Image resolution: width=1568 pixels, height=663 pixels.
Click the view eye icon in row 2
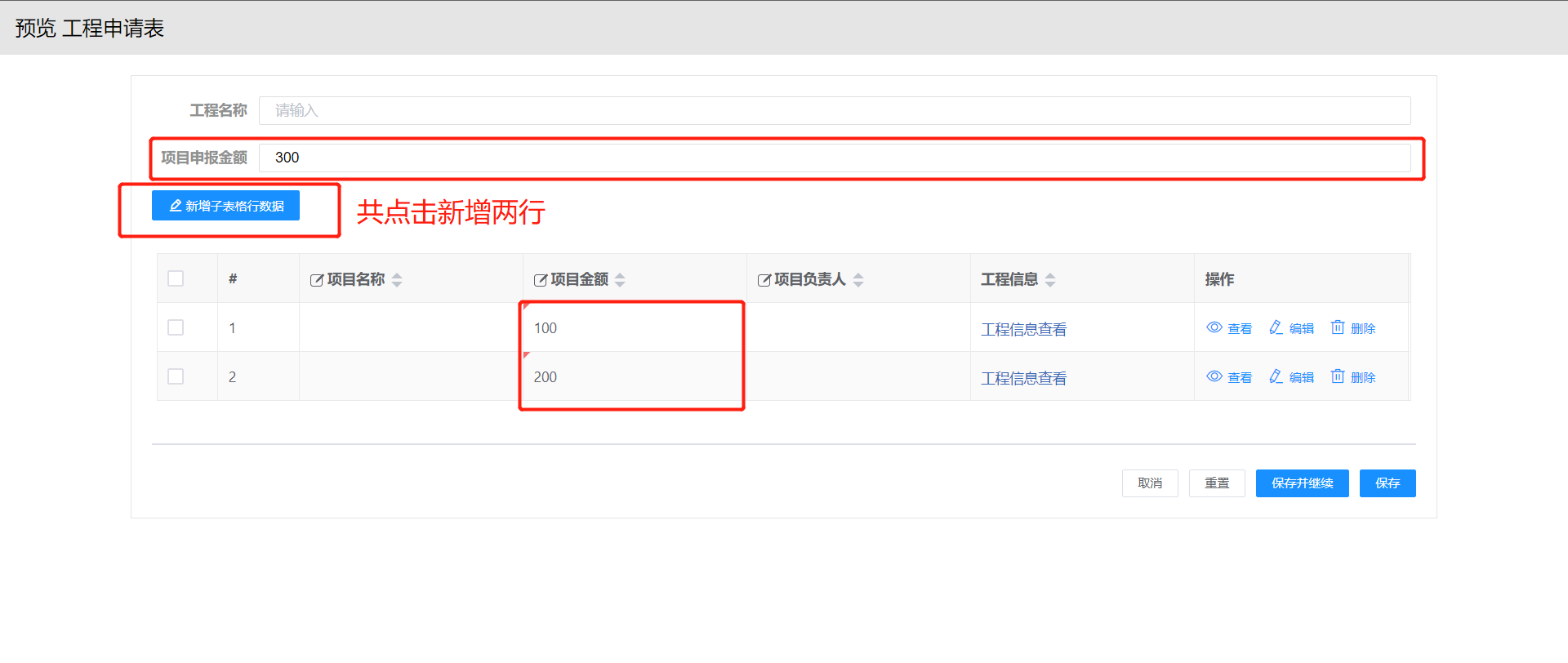click(1214, 376)
